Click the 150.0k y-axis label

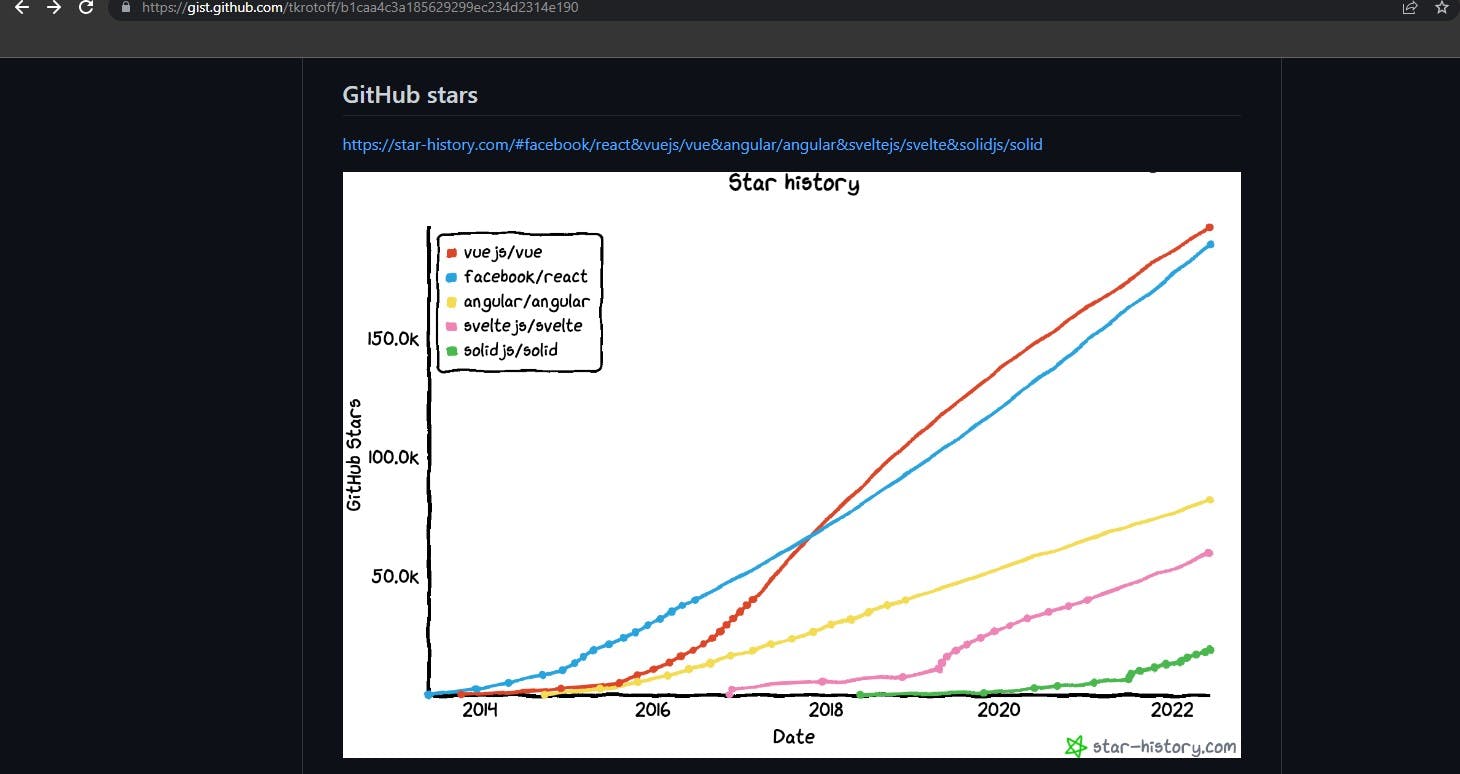coord(394,338)
